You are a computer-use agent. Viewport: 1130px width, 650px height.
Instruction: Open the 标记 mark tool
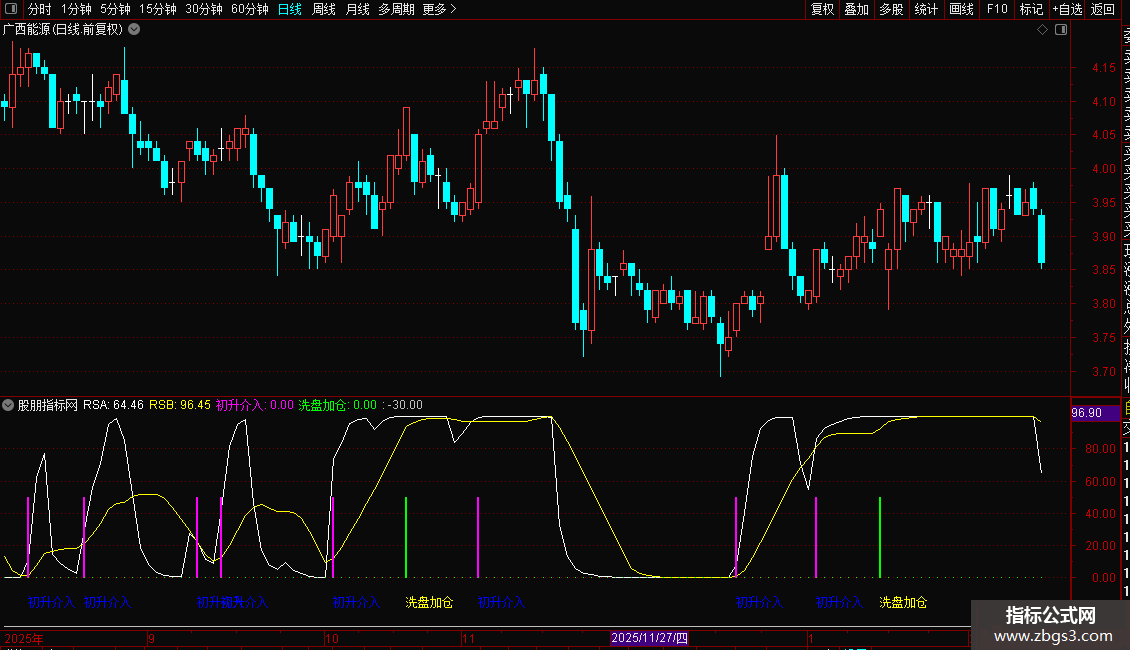point(1030,10)
